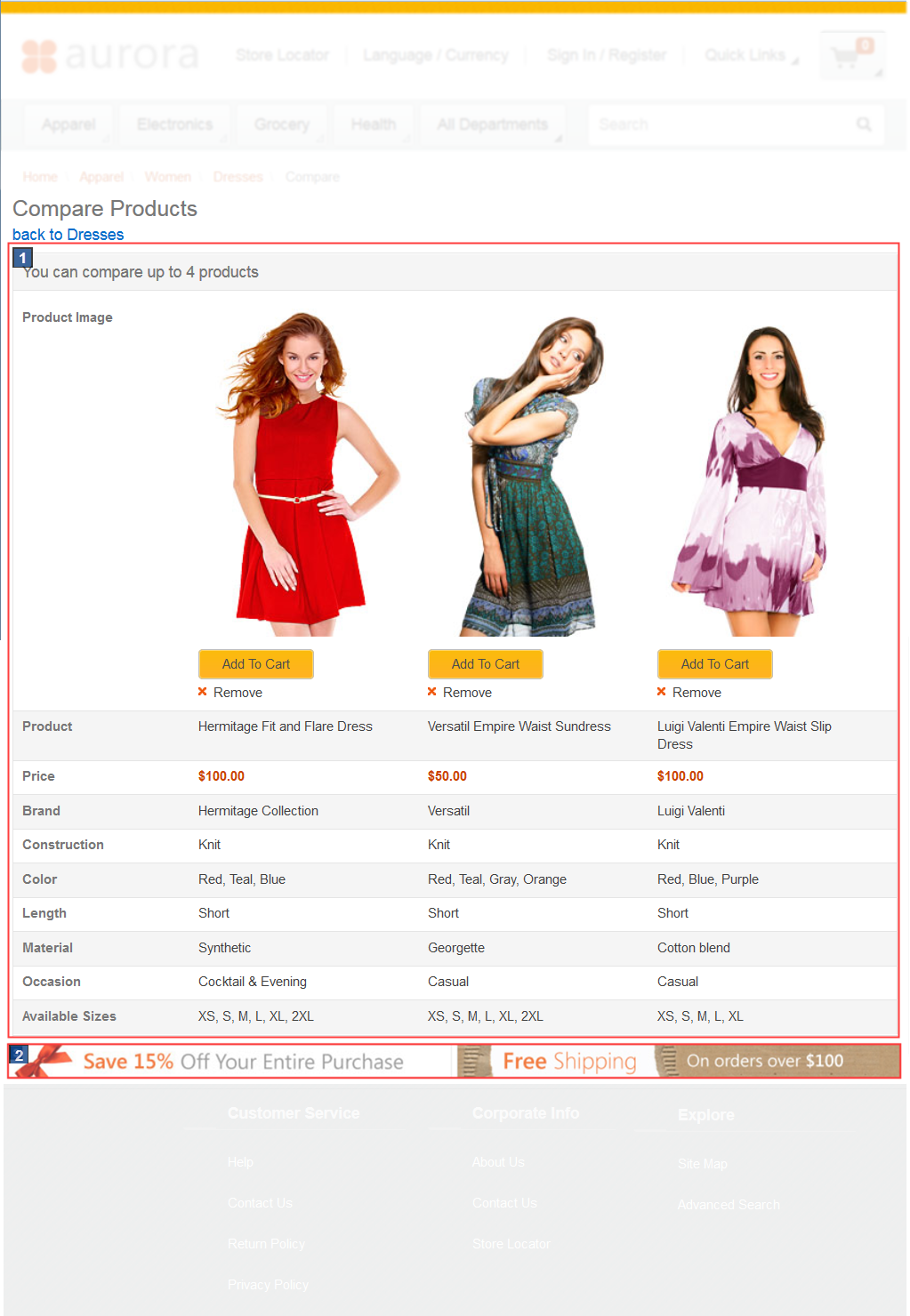Image resolution: width=910 pixels, height=1316 pixels.
Task: Click inside the search input field
Action: click(712, 124)
